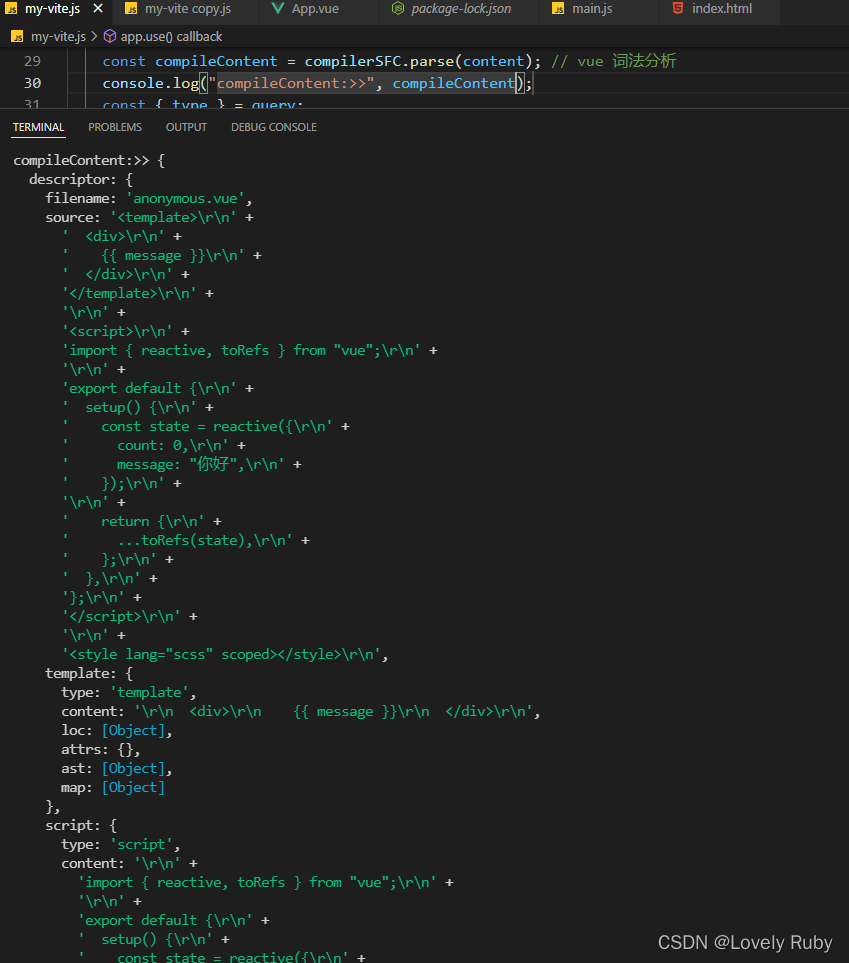
Task: Click compilerSFC in line 29
Action: point(353,61)
